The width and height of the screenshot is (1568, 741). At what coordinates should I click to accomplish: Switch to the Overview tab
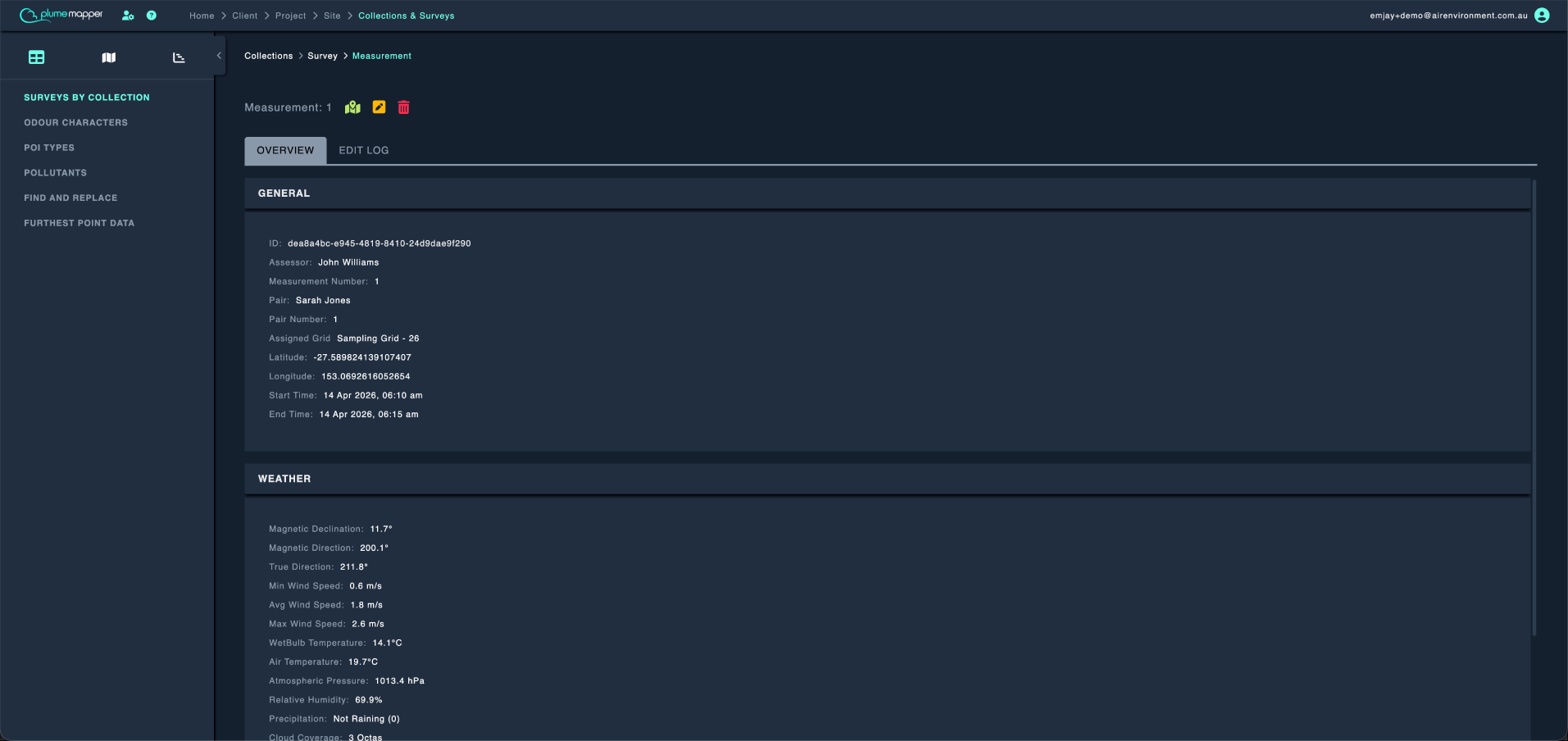[x=285, y=150]
